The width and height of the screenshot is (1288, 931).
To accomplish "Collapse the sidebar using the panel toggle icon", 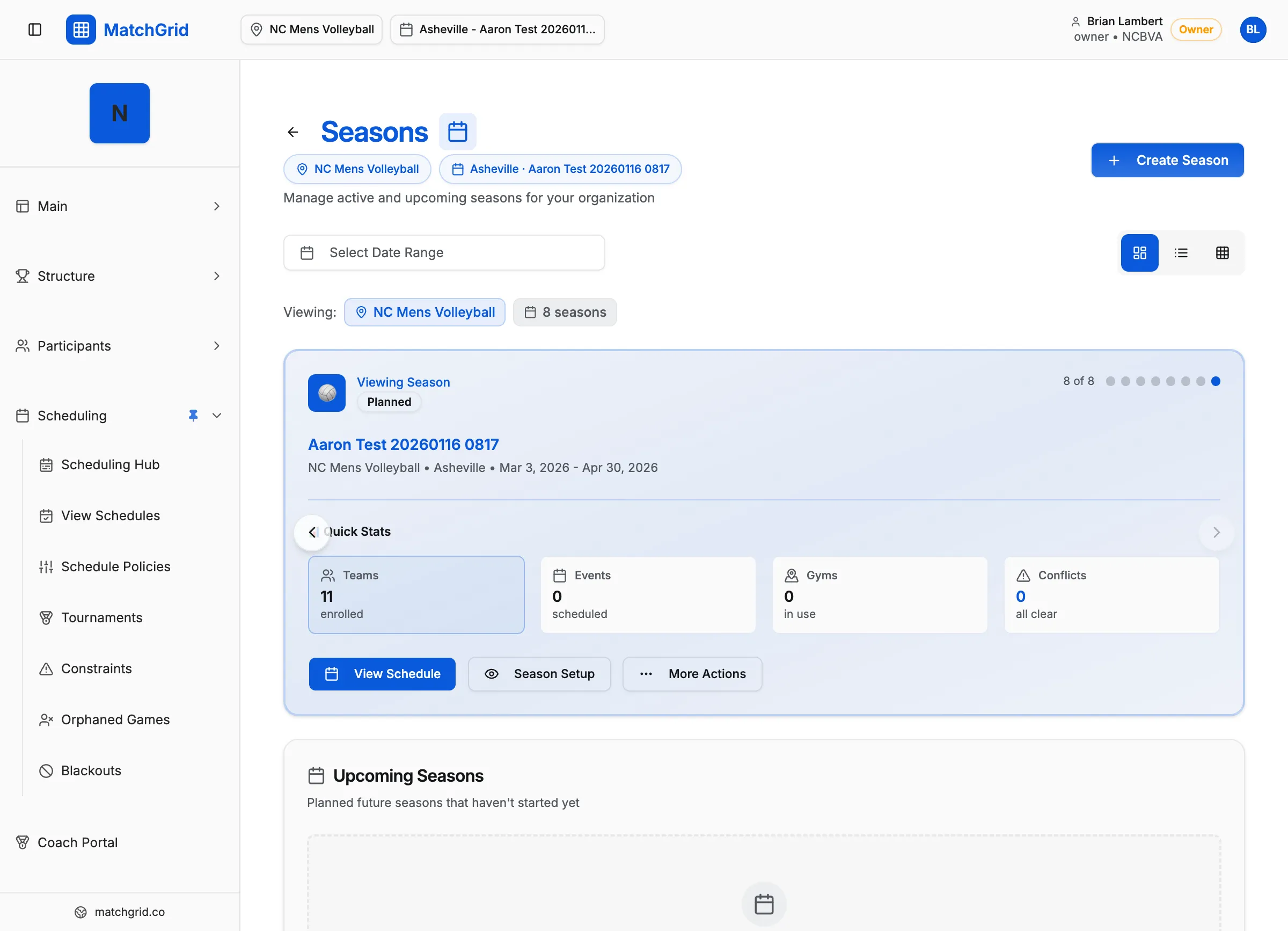I will 35,30.
